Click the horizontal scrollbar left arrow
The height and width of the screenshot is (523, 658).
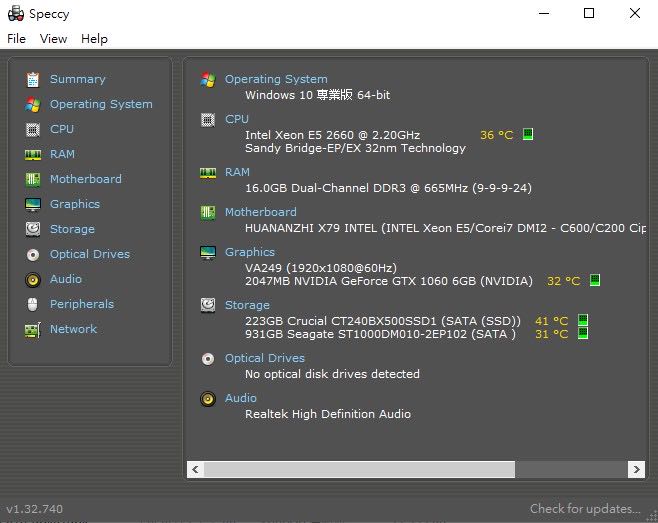click(195, 469)
